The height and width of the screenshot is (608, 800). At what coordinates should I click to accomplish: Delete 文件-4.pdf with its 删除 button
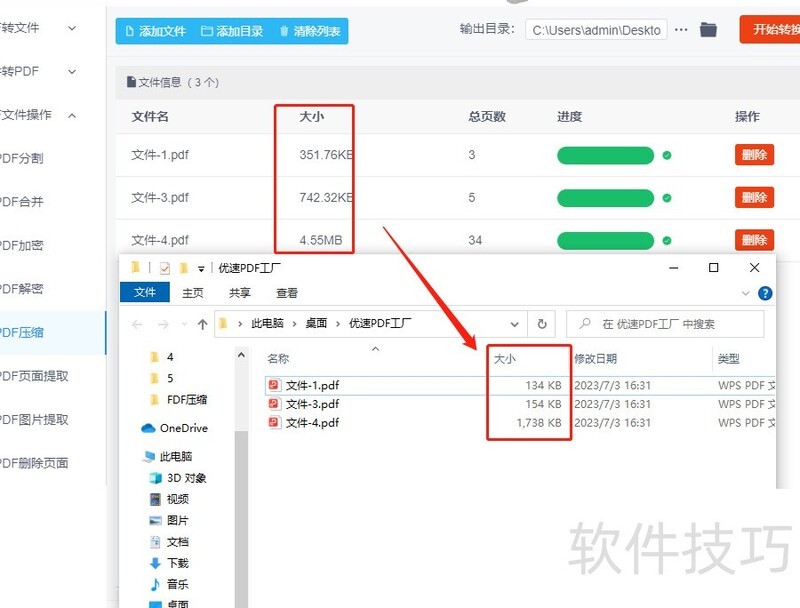(754, 240)
